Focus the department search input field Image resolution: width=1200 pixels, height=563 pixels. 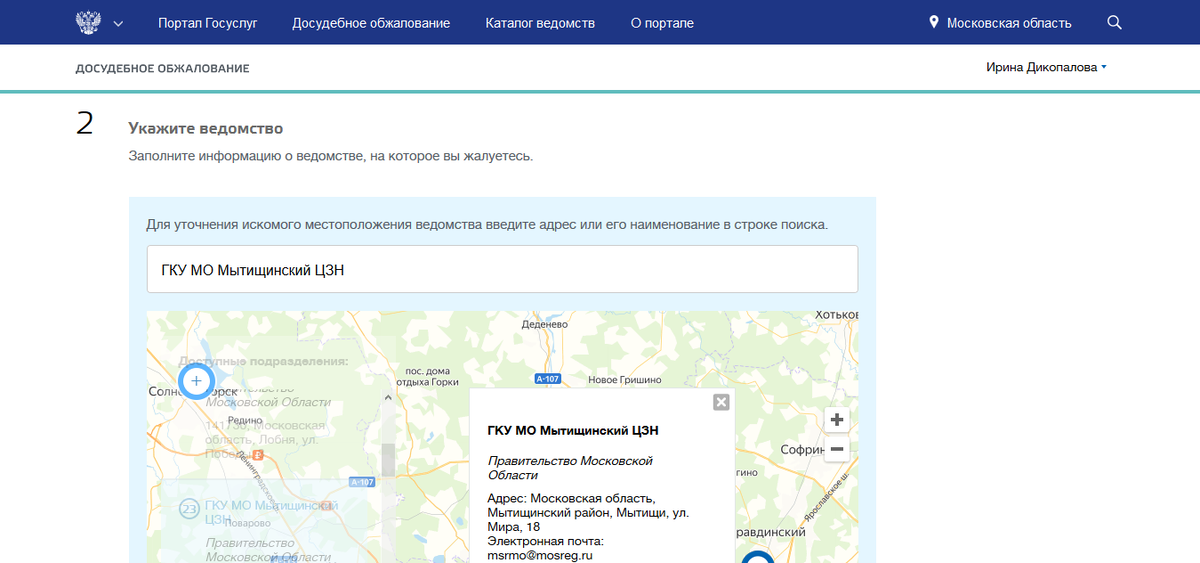[502, 269]
